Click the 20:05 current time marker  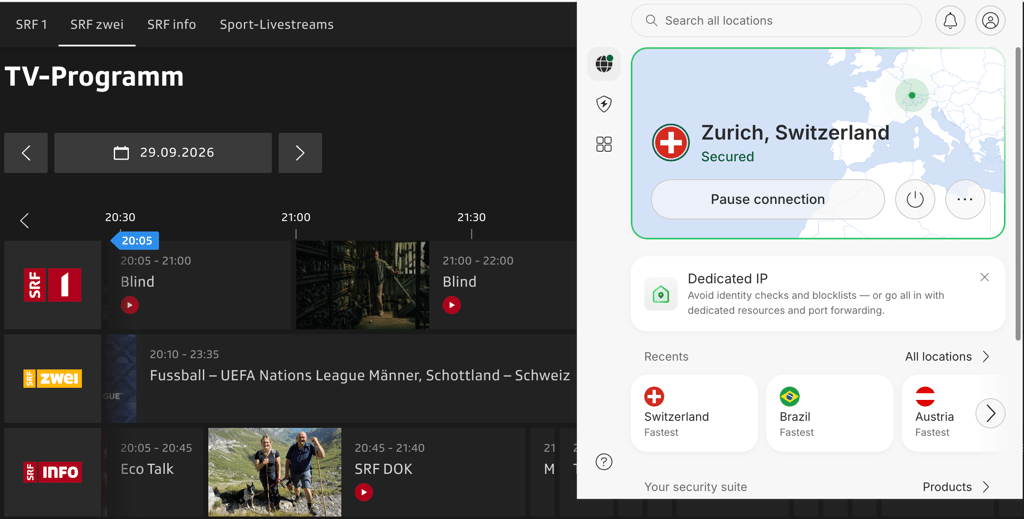135,240
